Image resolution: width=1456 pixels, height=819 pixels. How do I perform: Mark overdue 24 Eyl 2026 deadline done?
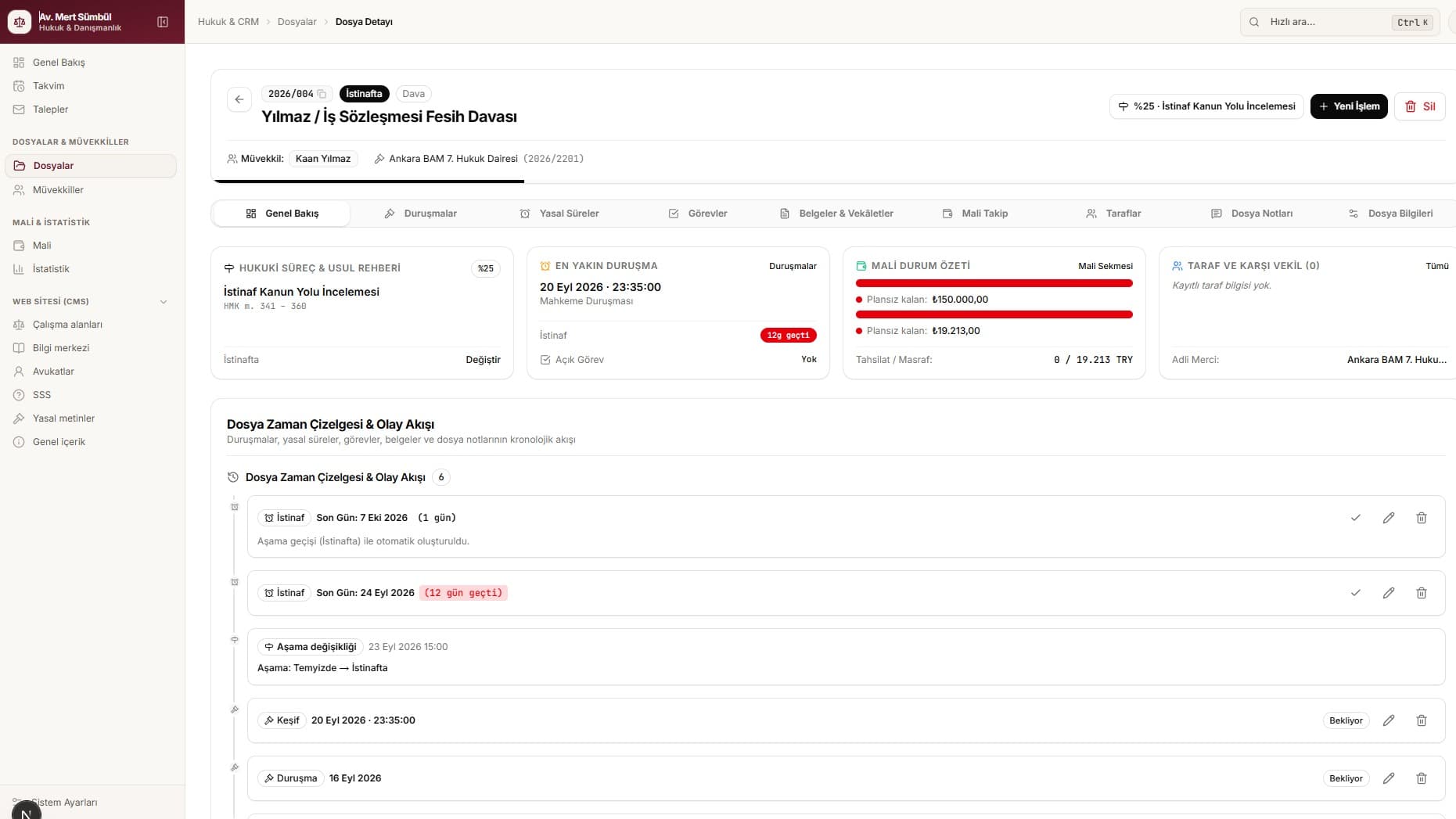point(1356,593)
